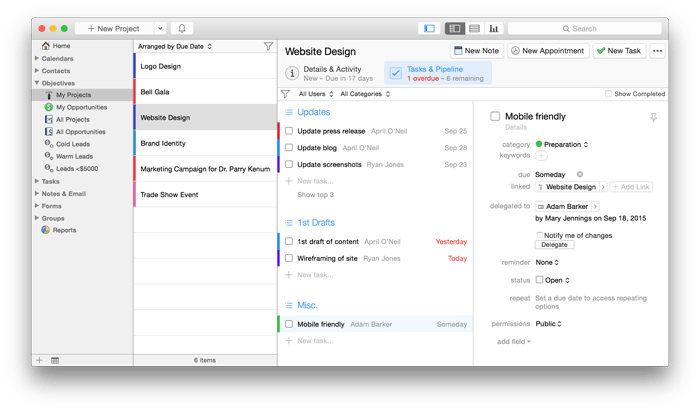Click the green Preparation category dot
This screenshot has height=411, width=700.
click(x=539, y=144)
